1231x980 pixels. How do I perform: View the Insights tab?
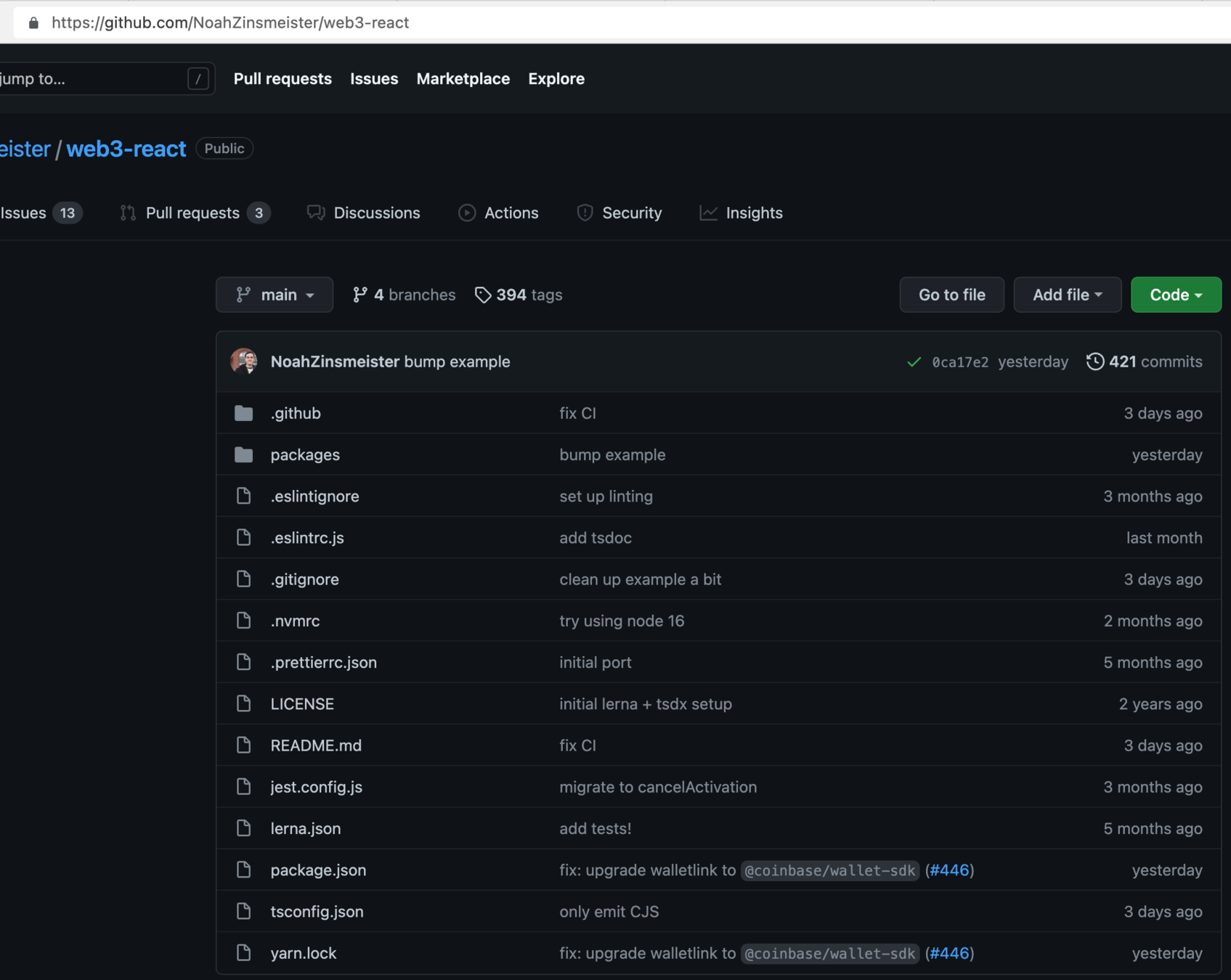pos(741,213)
